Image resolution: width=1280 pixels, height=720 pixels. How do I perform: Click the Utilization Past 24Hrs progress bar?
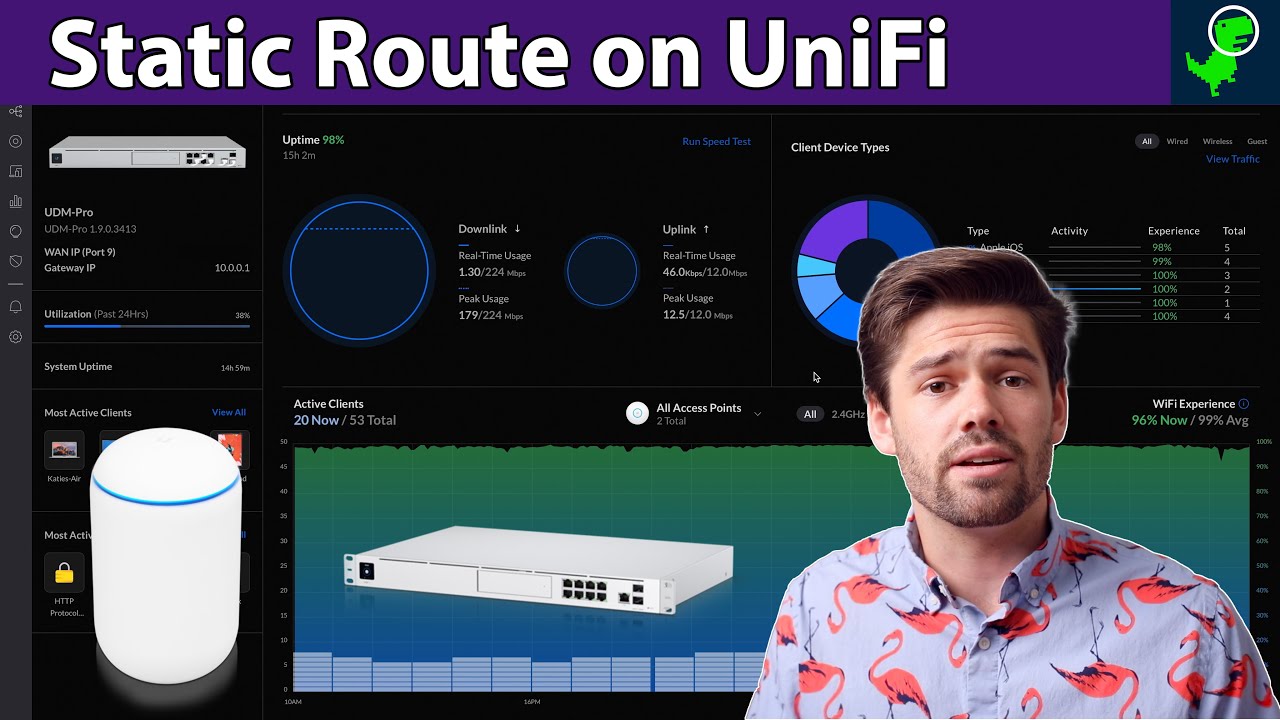pos(147,326)
